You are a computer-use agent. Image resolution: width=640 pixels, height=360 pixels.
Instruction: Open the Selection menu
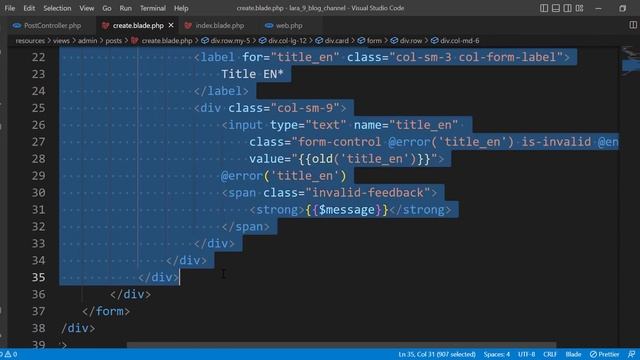coord(57,8)
